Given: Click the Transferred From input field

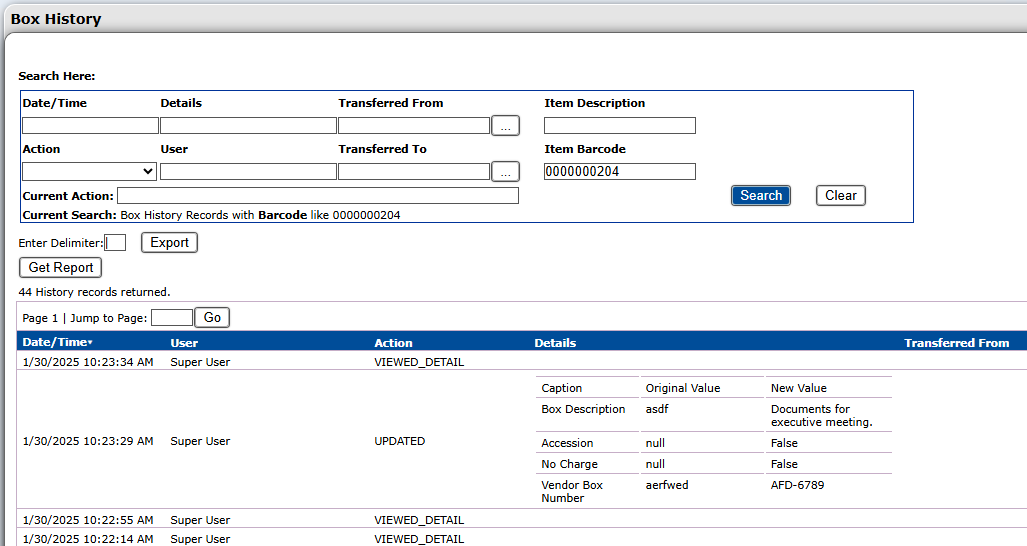Looking at the screenshot, I should click(x=413, y=126).
